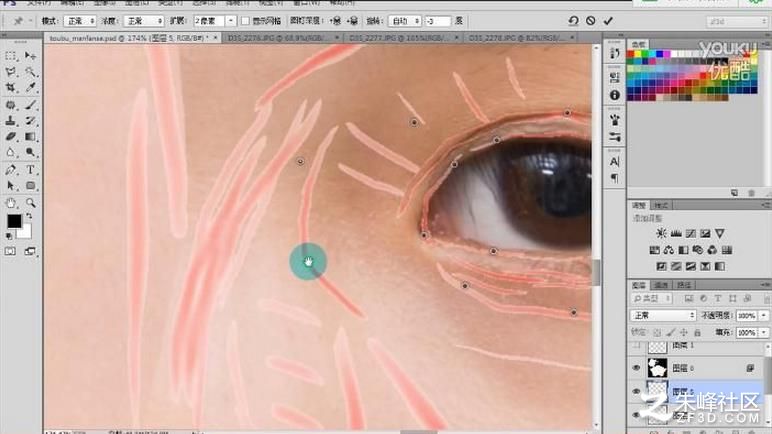Open layer fill slider arrow
Image resolution: width=772 pixels, height=434 pixels.
[x=764, y=333]
